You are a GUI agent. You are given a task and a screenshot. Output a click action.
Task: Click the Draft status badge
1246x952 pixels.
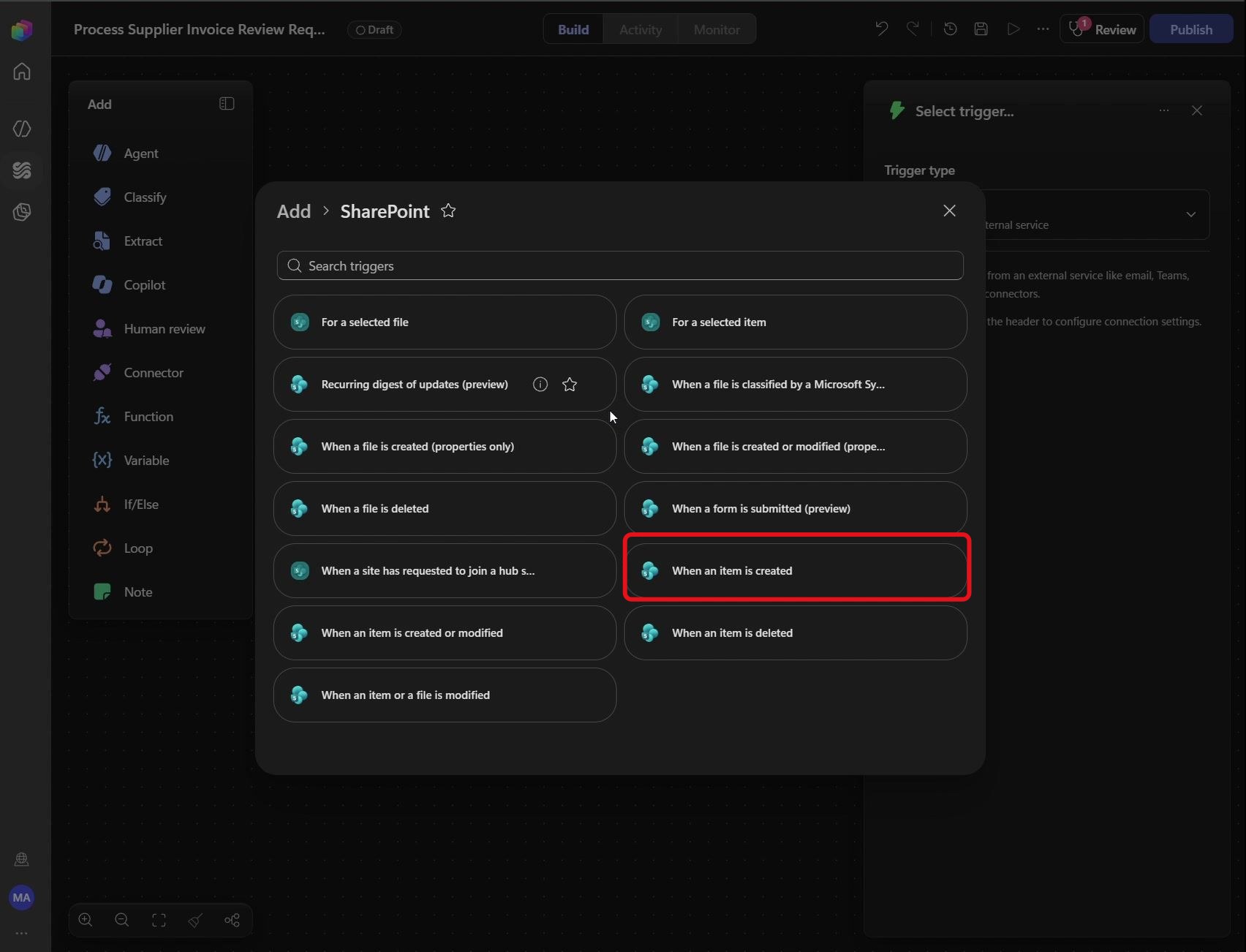(x=374, y=30)
